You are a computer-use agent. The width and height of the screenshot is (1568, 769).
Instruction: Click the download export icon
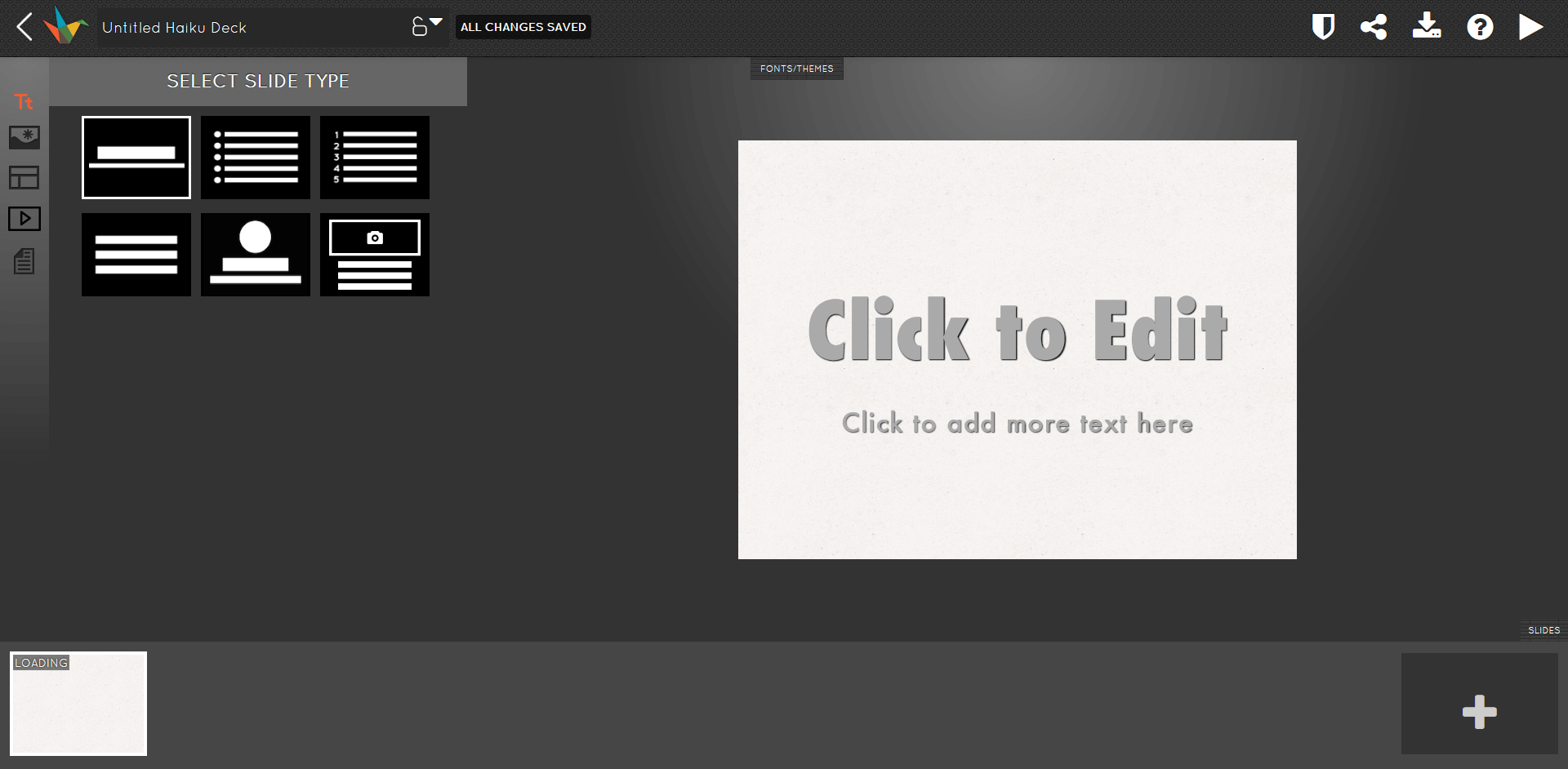[1427, 26]
